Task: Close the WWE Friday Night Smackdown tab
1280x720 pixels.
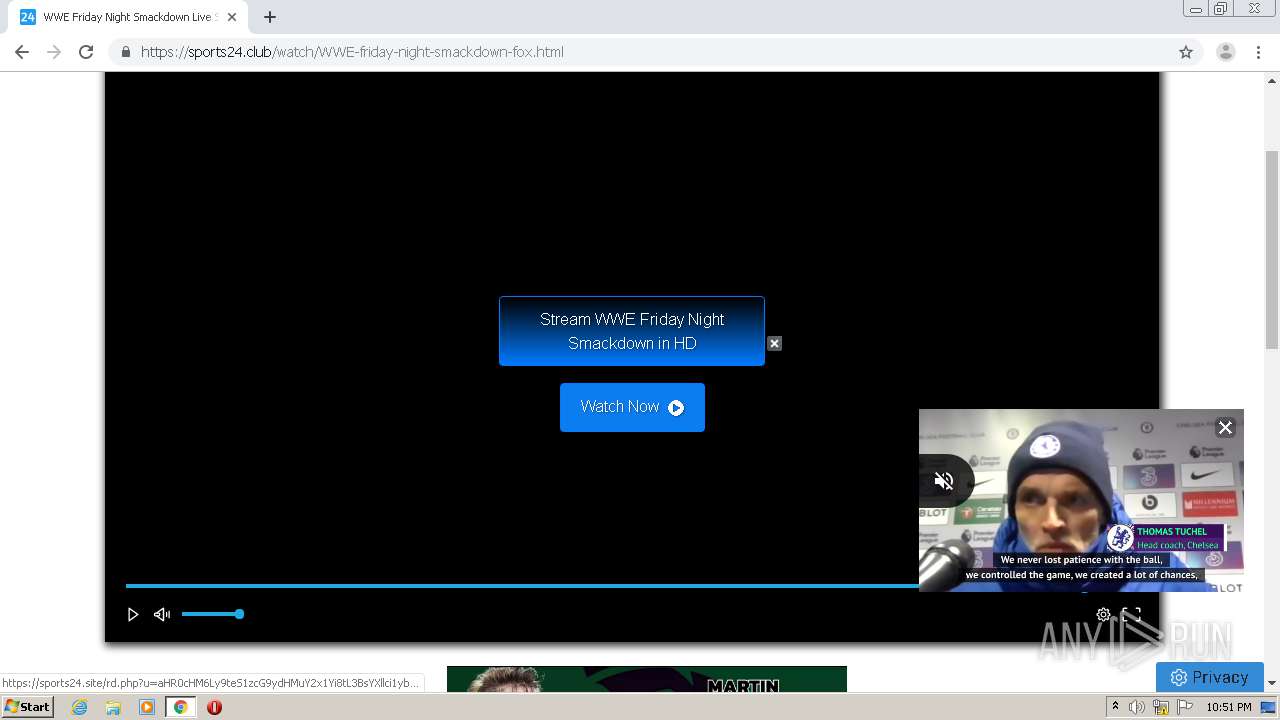Action: 232,17
